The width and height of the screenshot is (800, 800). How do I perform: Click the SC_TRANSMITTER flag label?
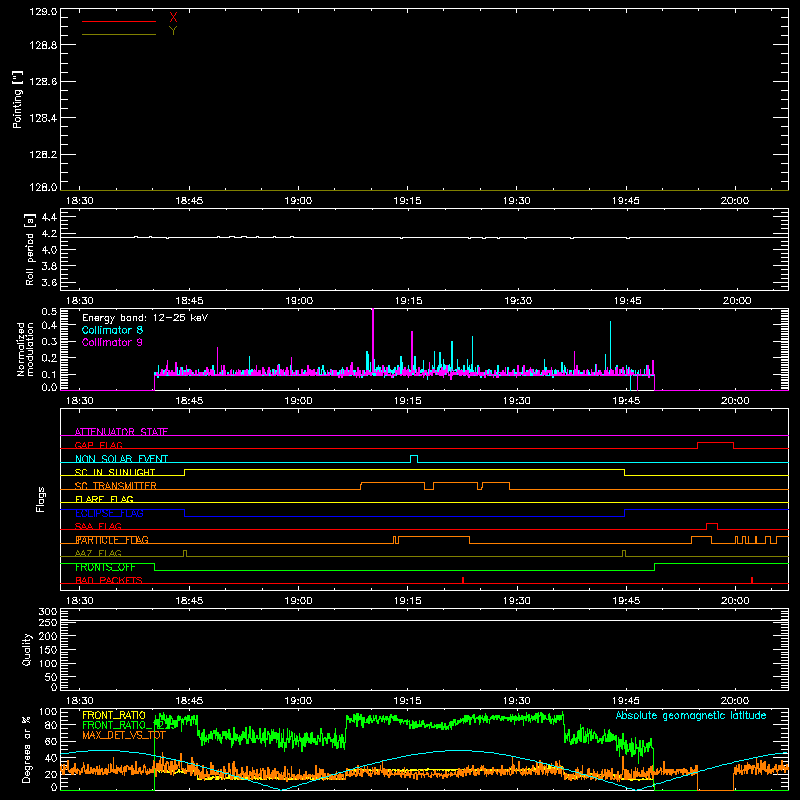[116, 486]
